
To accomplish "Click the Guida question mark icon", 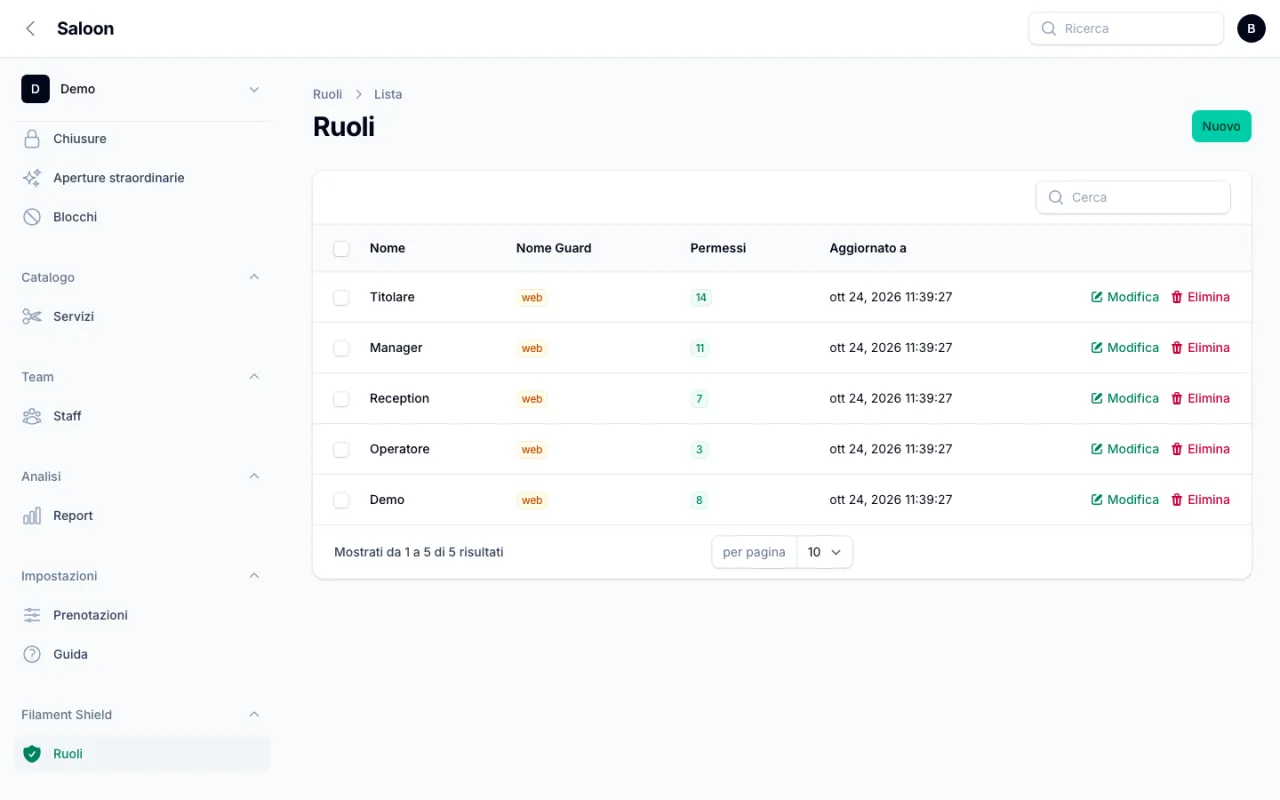I will pyautogui.click(x=32, y=654).
